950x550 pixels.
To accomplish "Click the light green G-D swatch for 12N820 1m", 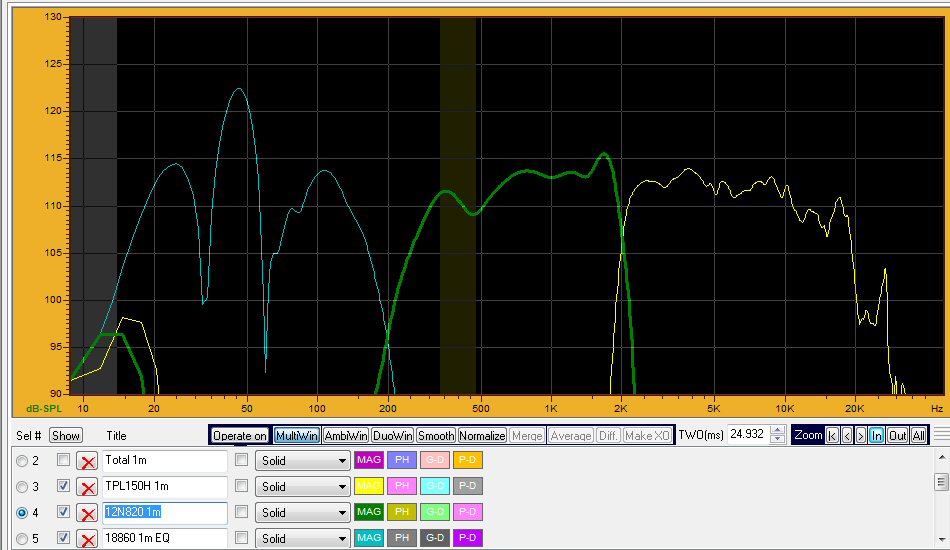I will [x=434, y=512].
